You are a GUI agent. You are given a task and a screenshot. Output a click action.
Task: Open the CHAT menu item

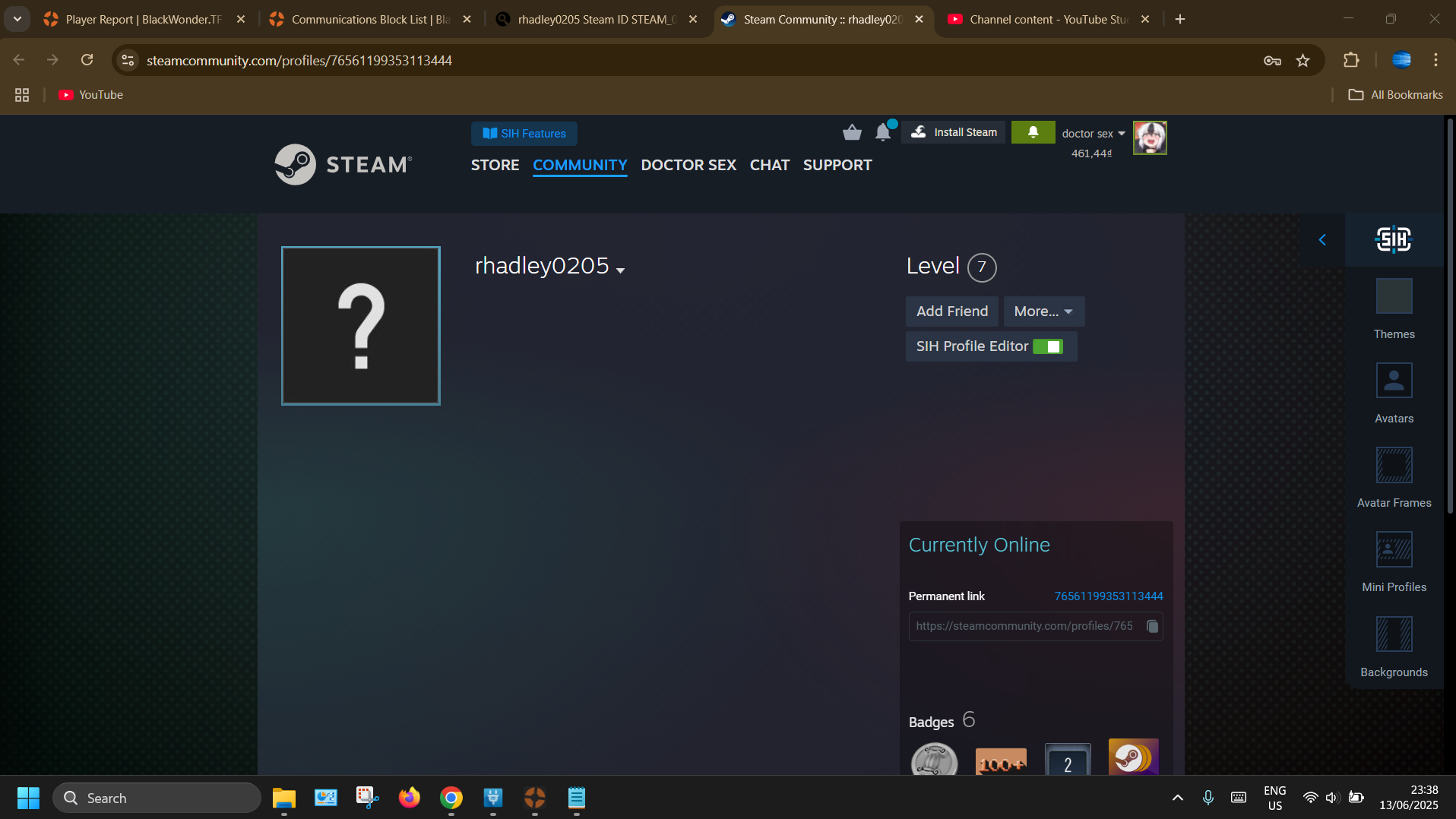pyautogui.click(x=769, y=165)
